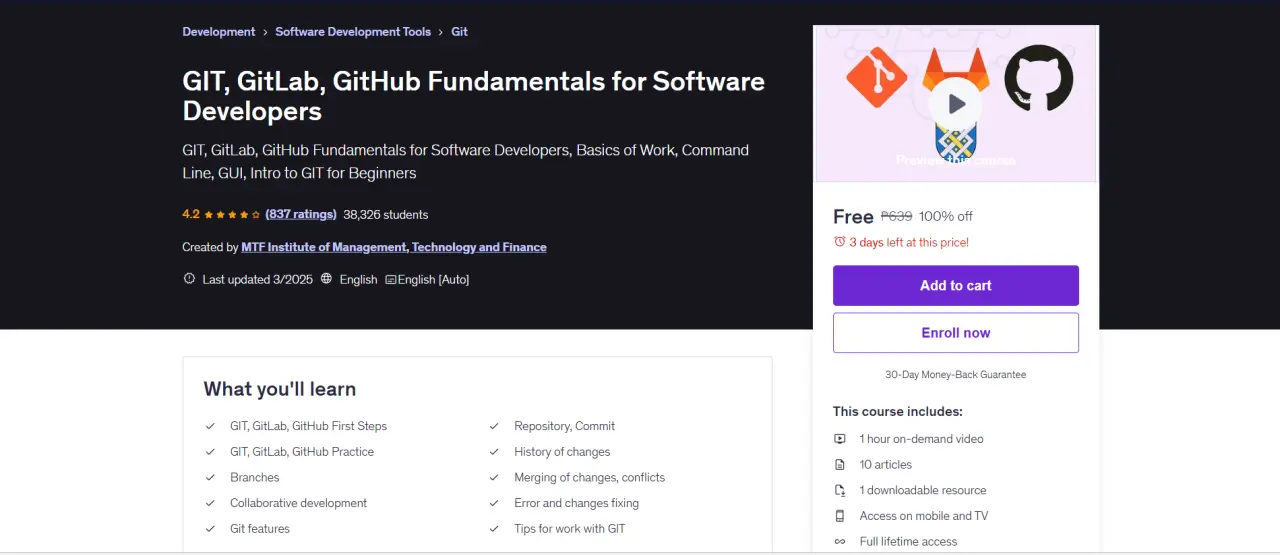This screenshot has height=555, width=1280.
Task: Click the course preview thumbnail image
Action: tap(956, 104)
